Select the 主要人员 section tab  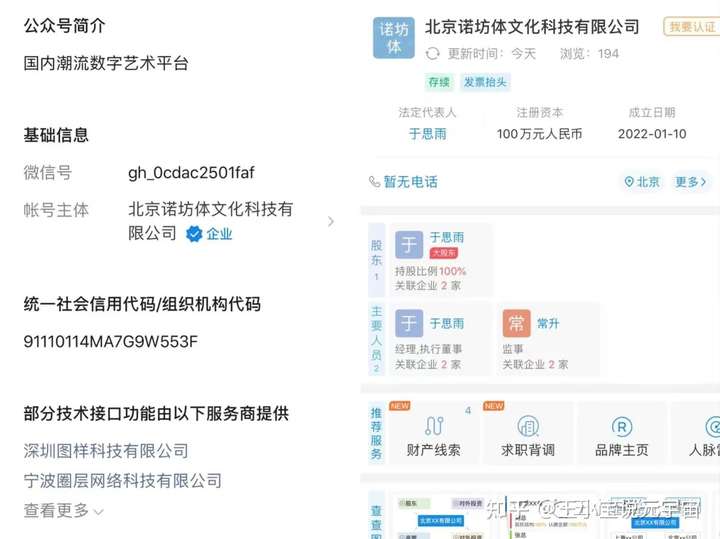[377, 339]
